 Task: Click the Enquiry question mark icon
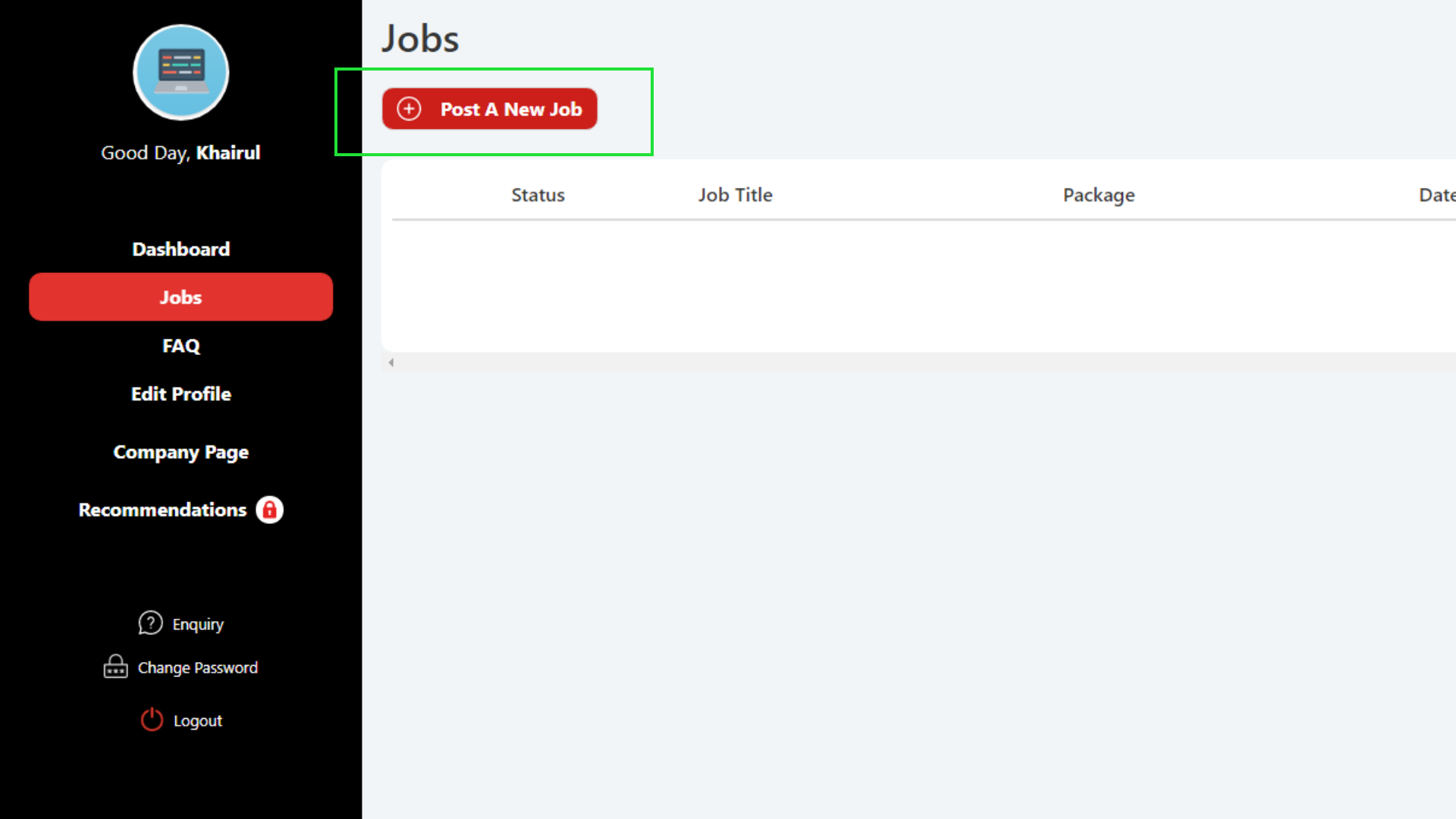click(x=150, y=623)
